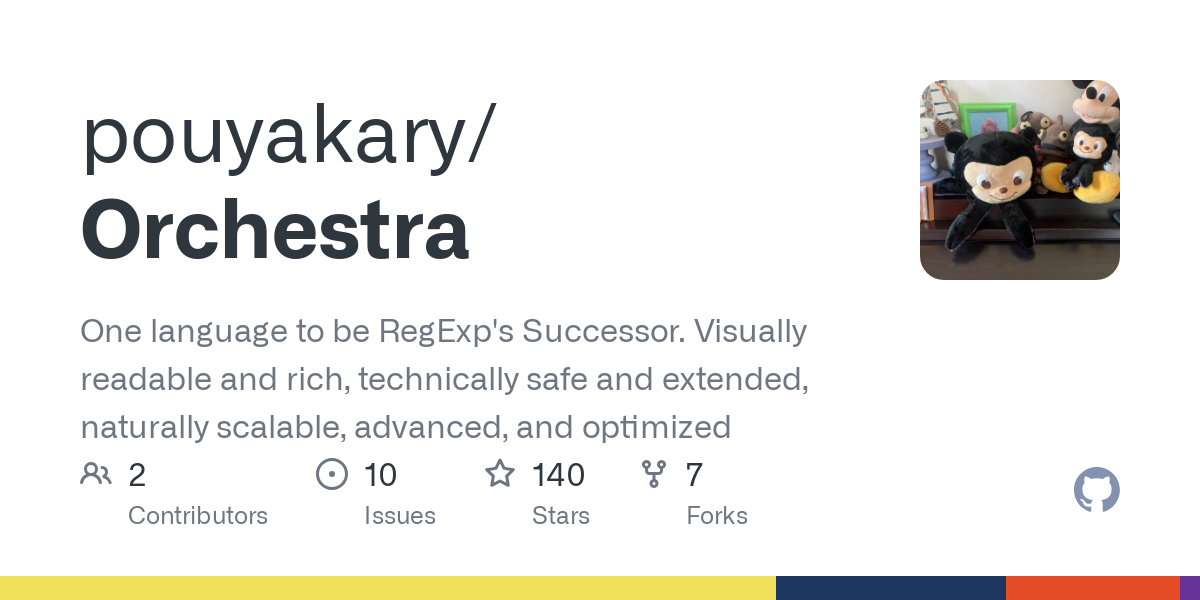Open the Orchestra repository title
This screenshot has width=1200, height=600.
coord(274,229)
